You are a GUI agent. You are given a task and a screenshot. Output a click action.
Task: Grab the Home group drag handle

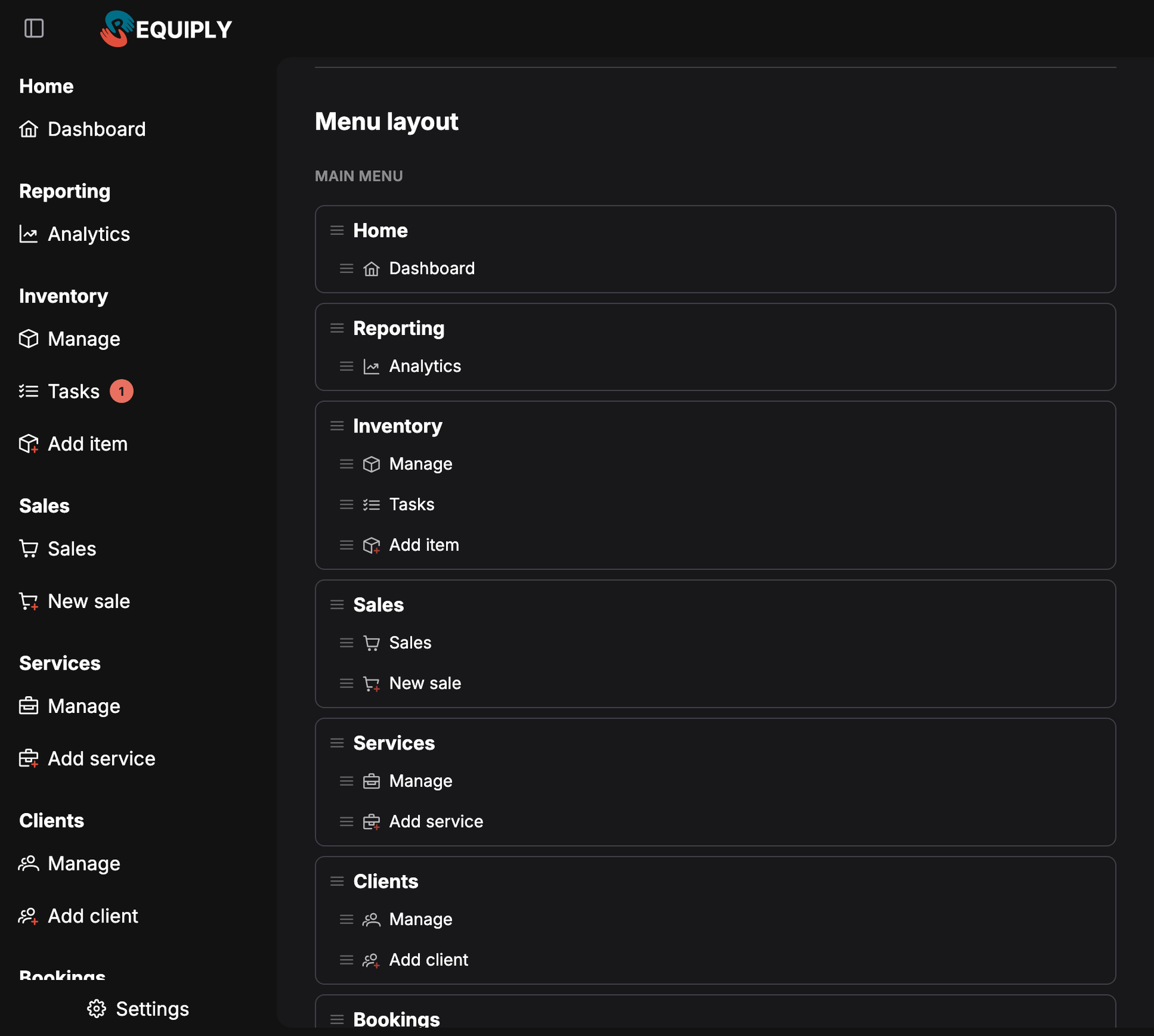(337, 230)
